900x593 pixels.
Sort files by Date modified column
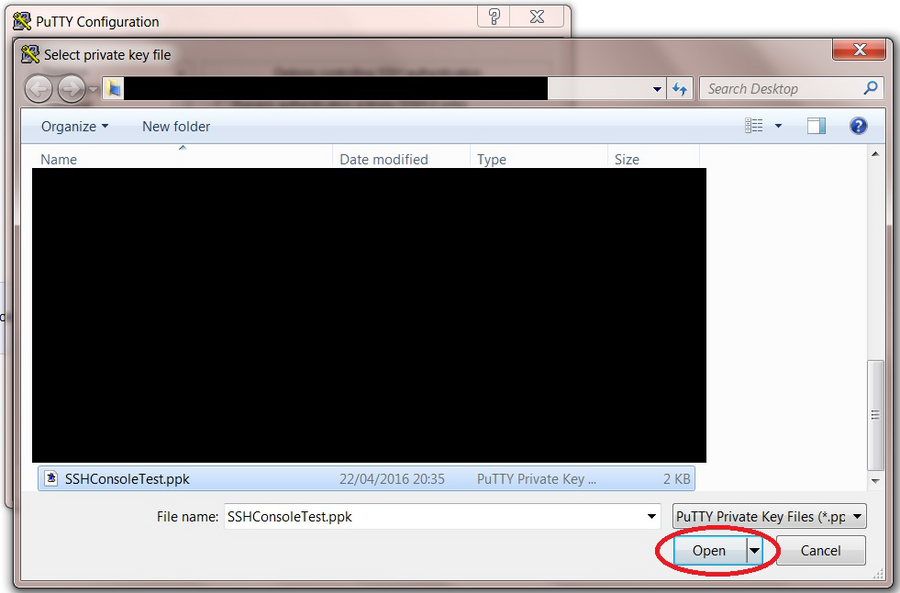click(x=384, y=159)
